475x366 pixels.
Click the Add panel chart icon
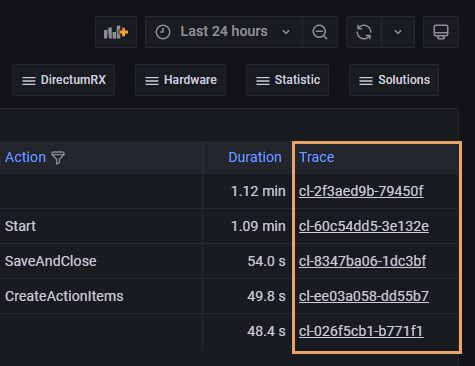coord(116,32)
